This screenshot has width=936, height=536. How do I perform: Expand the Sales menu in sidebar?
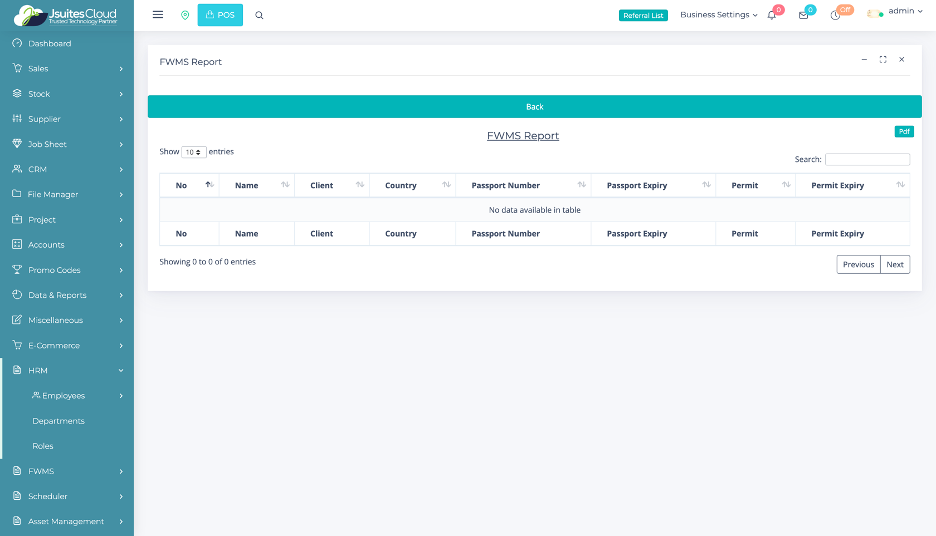point(67,69)
